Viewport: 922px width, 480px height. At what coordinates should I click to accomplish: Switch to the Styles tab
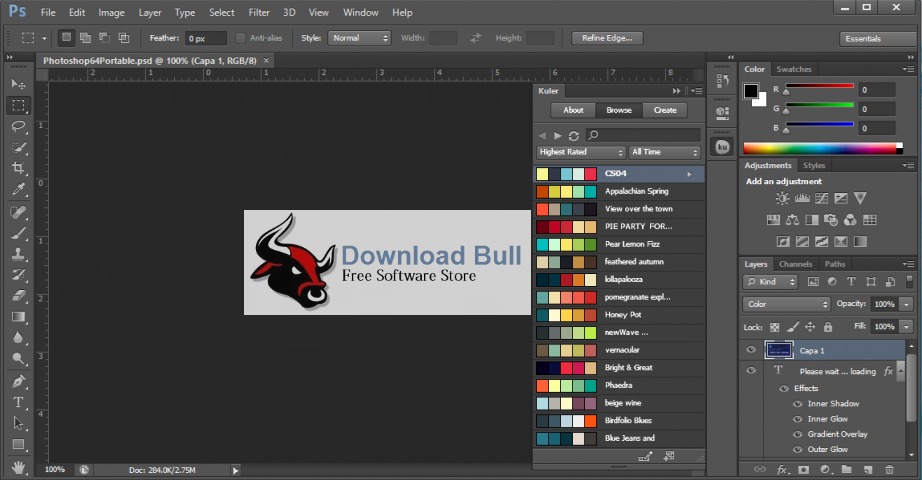coord(814,165)
